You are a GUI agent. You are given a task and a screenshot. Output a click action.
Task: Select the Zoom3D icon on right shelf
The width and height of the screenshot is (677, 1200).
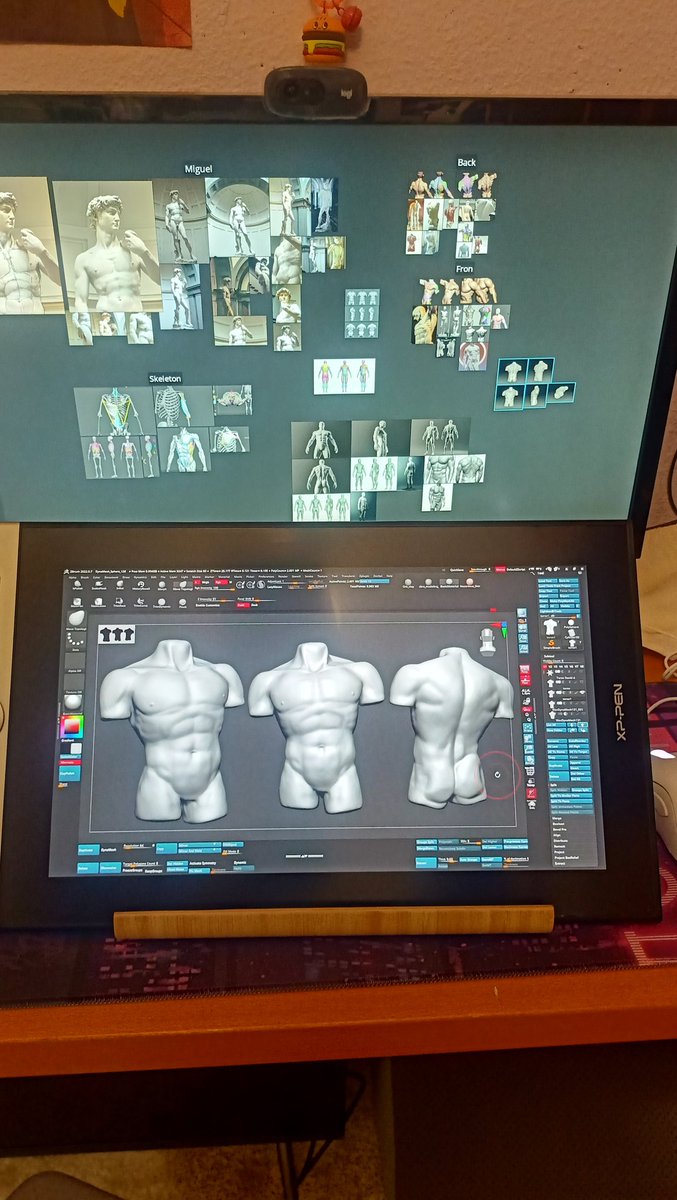(x=529, y=749)
